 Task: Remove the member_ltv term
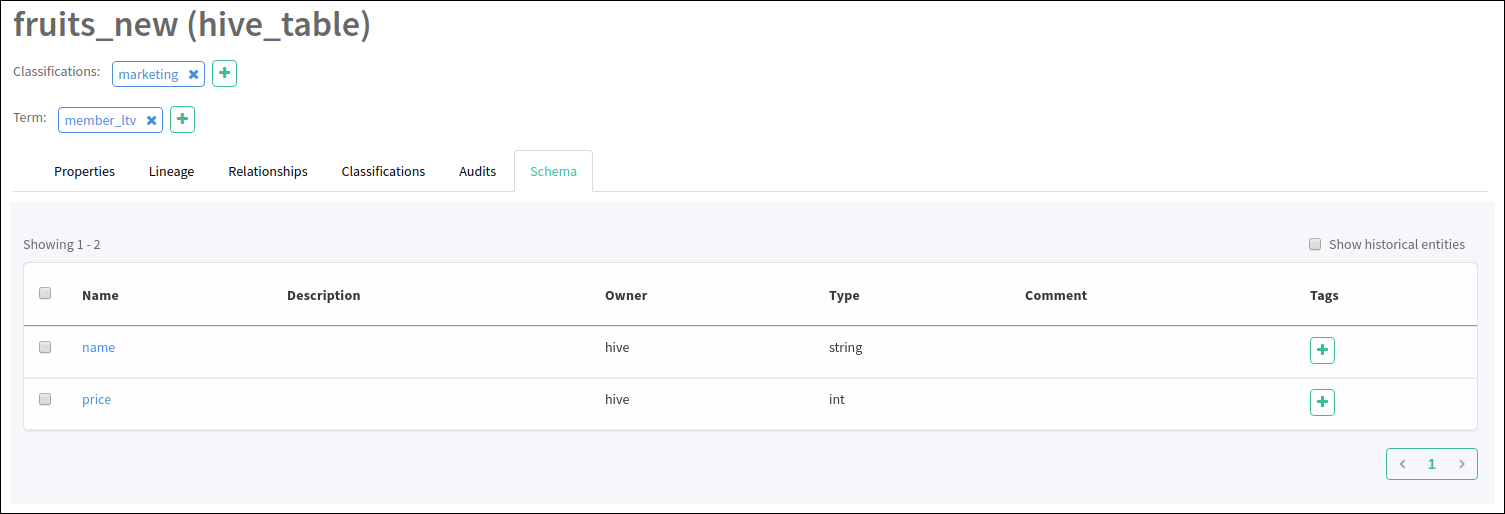coord(152,120)
